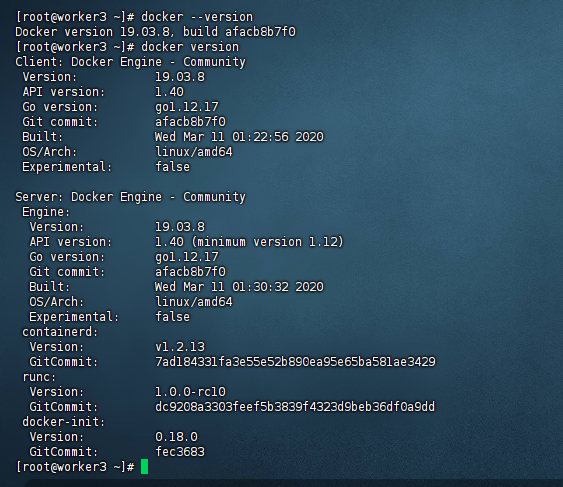
Task: Click Server built date 'Wed Mar 11 01:30:32 2020'
Action: point(239,287)
